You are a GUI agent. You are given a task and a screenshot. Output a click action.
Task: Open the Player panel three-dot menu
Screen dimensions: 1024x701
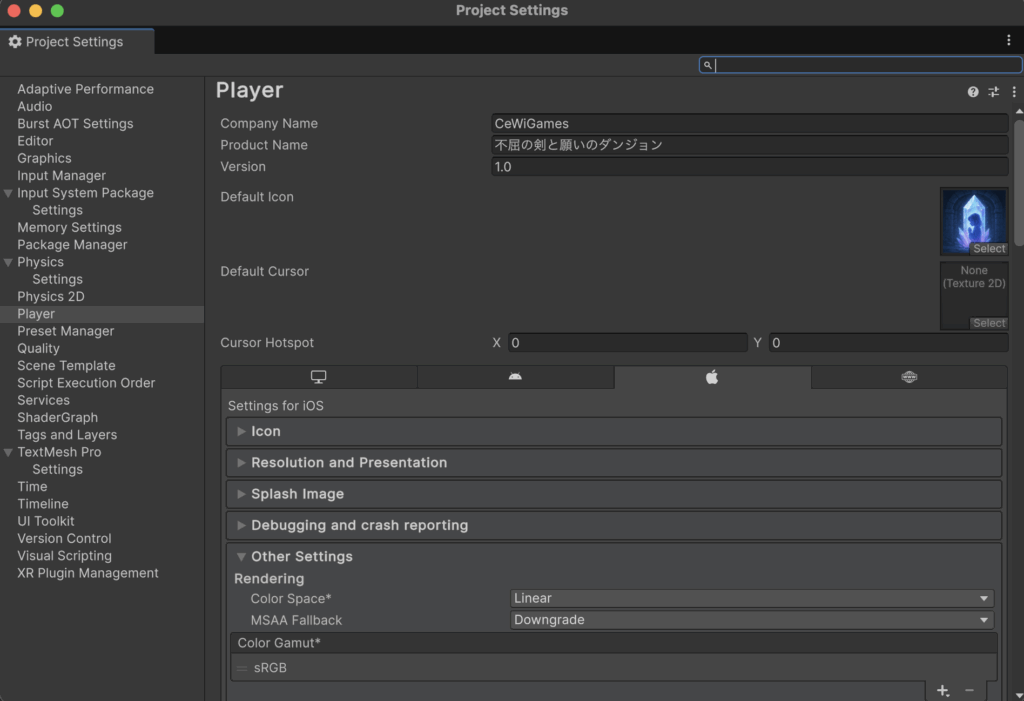click(x=1014, y=92)
